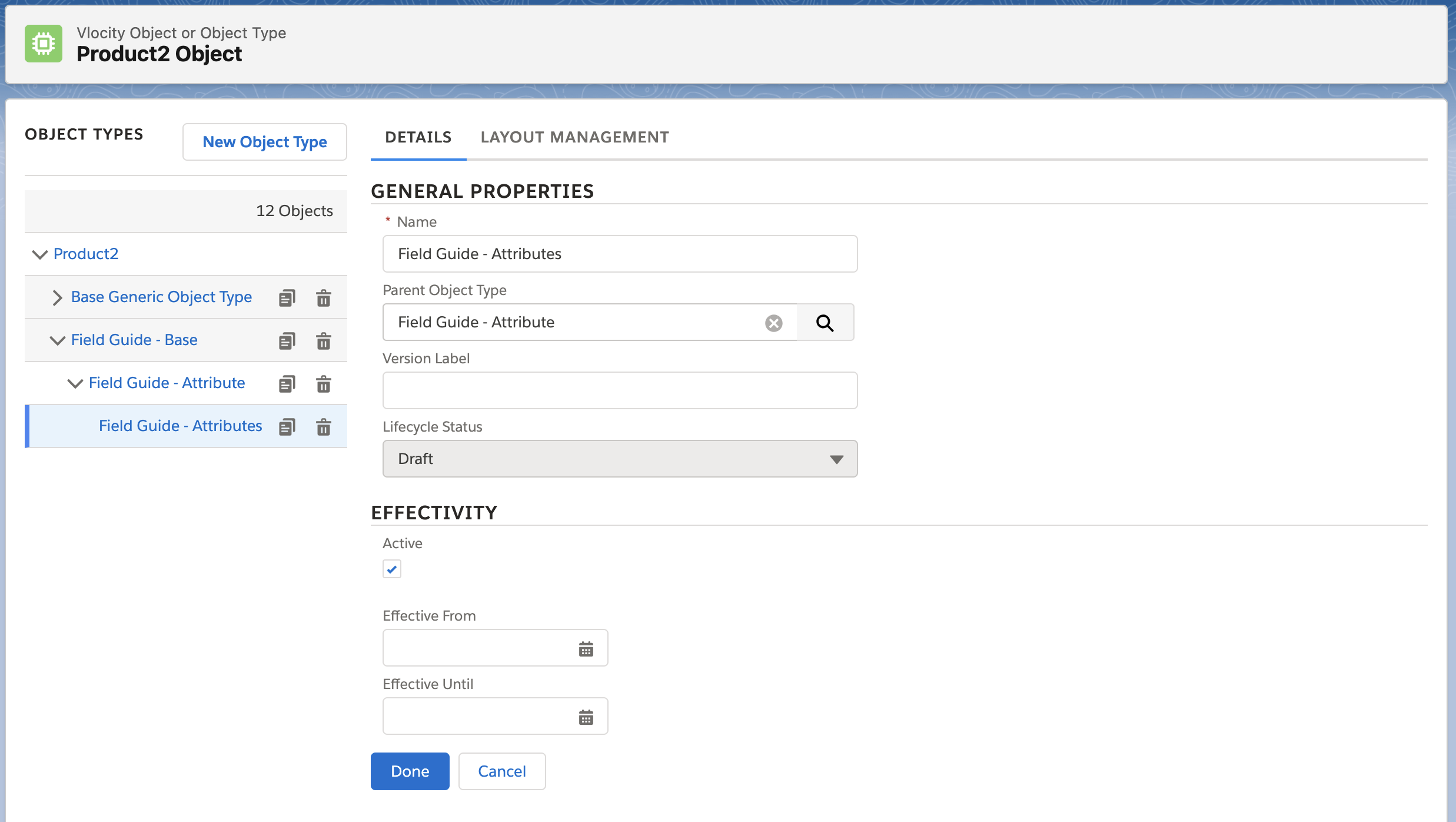Select Field Guide - Base in tree
The height and width of the screenshot is (822, 1456).
pos(134,340)
